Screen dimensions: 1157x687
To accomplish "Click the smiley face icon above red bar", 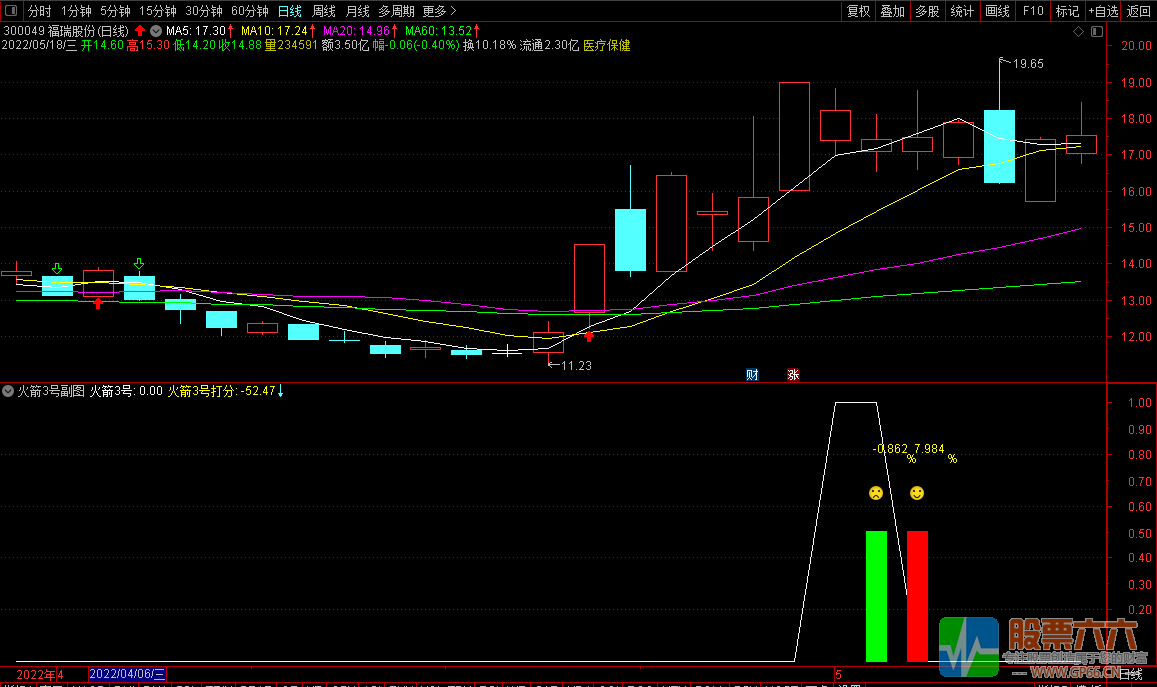I will (917, 493).
